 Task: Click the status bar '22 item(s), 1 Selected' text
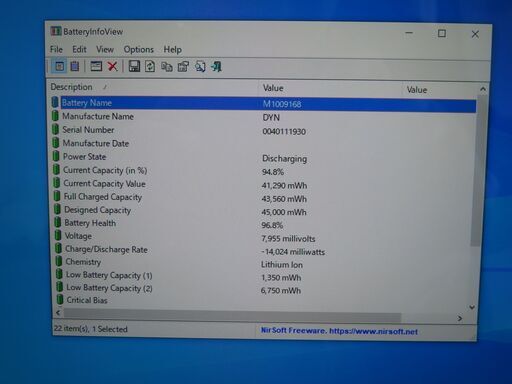coord(91,329)
